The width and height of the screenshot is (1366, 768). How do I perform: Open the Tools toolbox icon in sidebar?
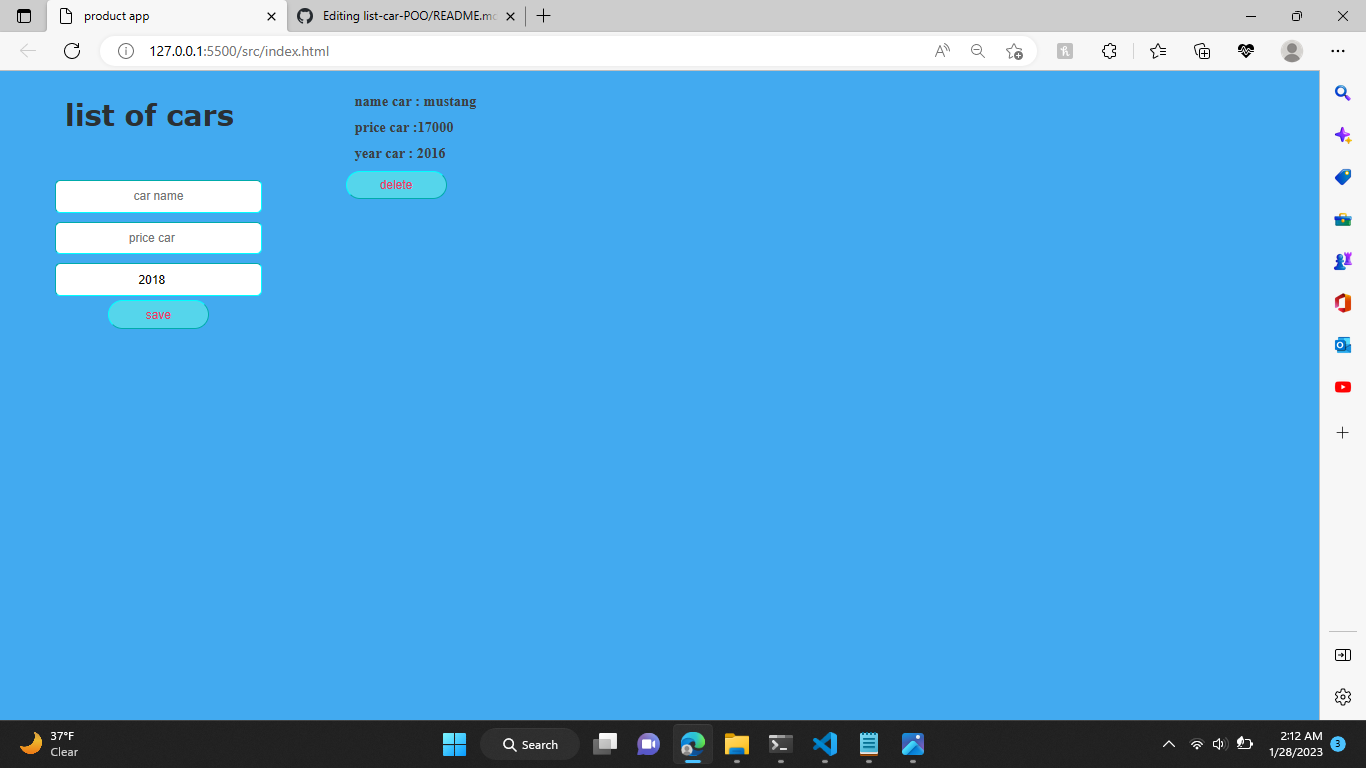pos(1342,218)
